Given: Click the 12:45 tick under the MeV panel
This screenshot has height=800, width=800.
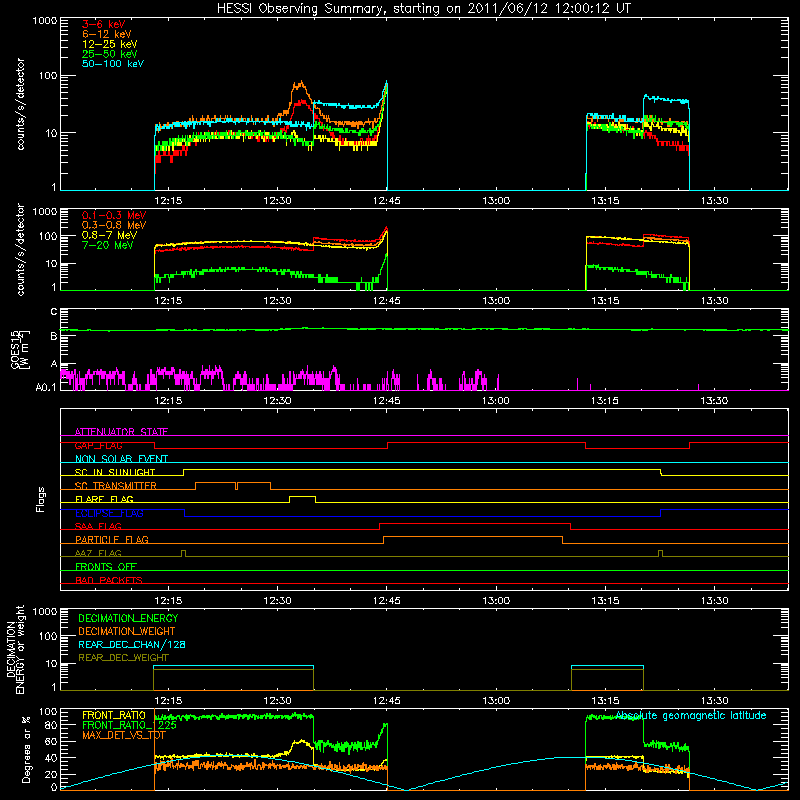Looking at the screenshot, I should pyautogui.click(x=387, y=301).
